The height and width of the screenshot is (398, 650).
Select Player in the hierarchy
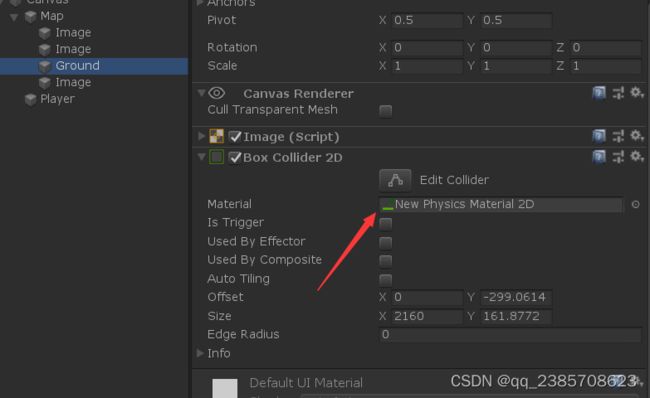57,99
